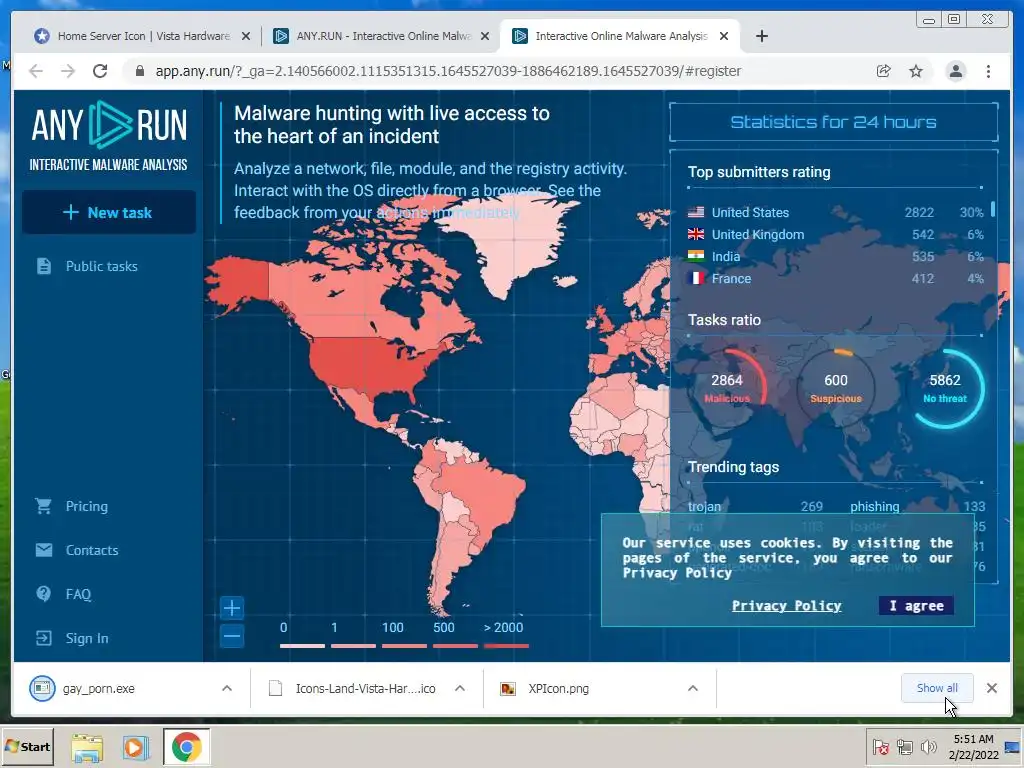
Task: Click the submitters list scrollbar
Action: point(993,210)
